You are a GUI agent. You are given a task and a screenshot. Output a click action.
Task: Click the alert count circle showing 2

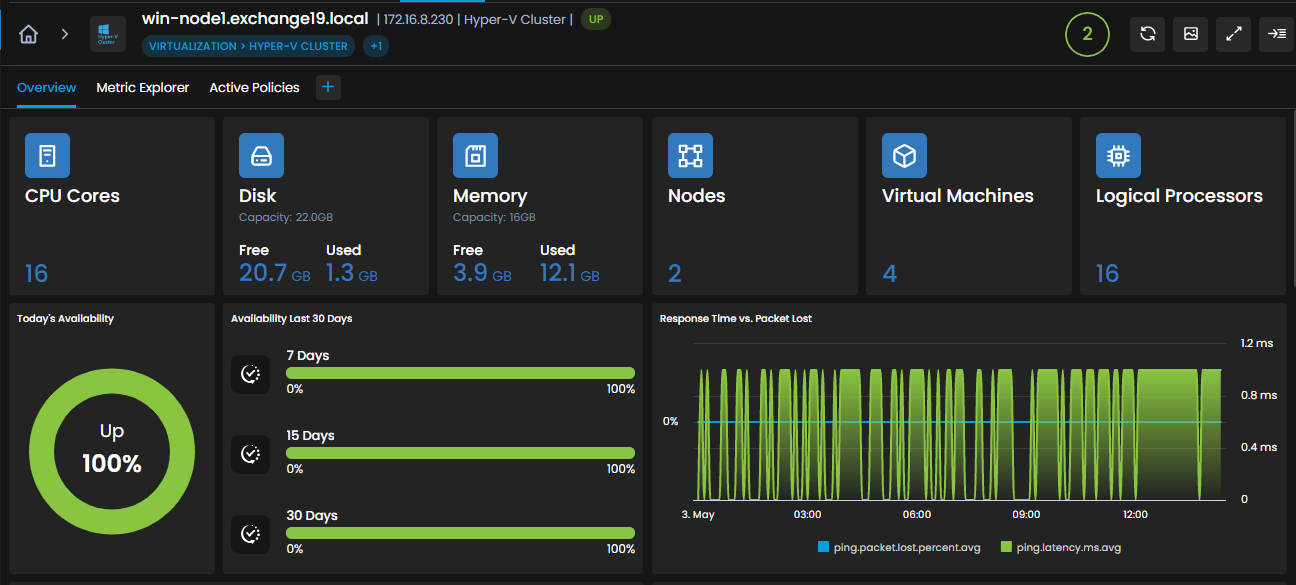pyautogui.click(x=1087, y=34)
